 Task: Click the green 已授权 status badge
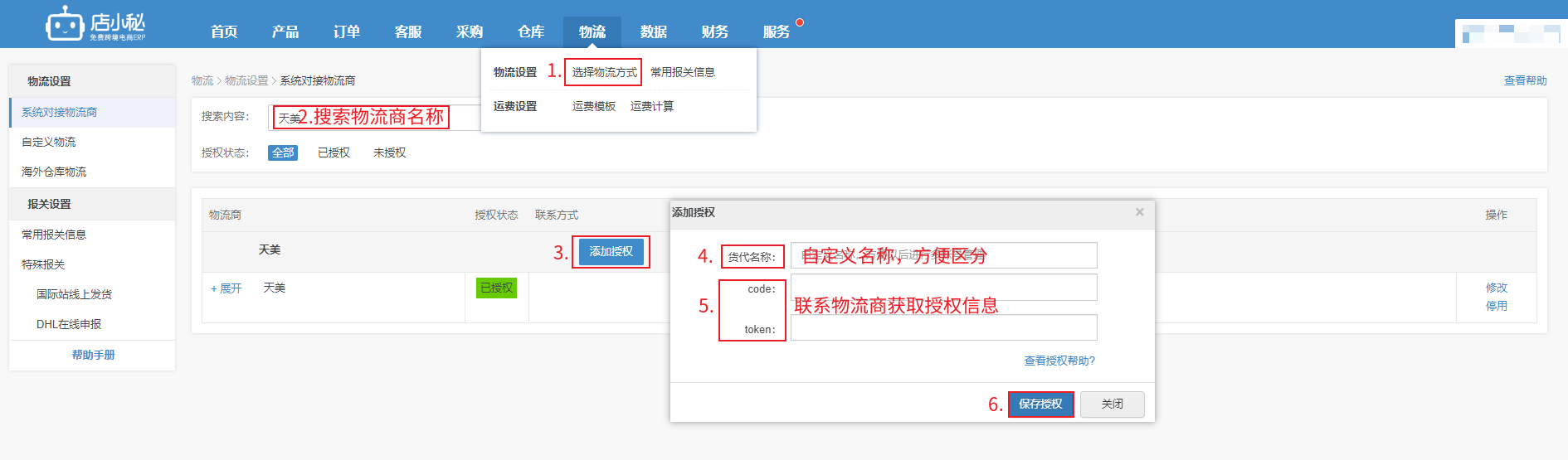click(496, 288)
